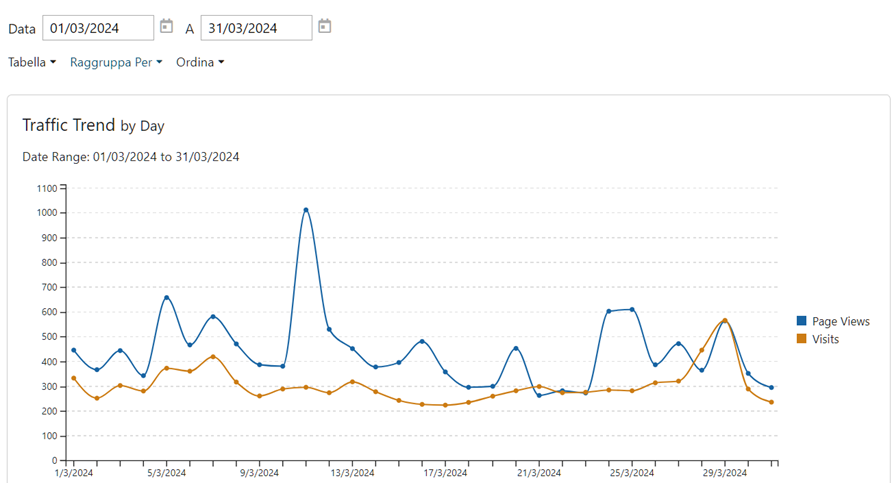The width and height of the screenshot is (892, 483).
Task: Click the Traffic Trend by Day title
Action: [93, 126]
